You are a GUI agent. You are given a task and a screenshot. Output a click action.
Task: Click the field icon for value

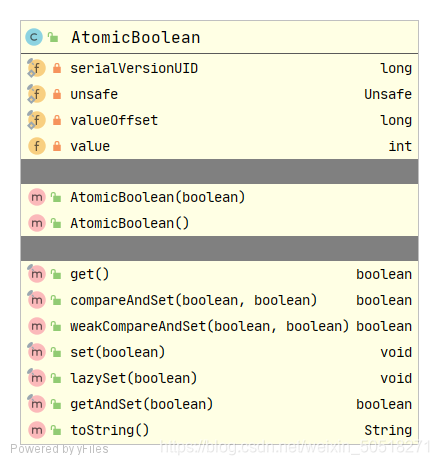point(37,146)
